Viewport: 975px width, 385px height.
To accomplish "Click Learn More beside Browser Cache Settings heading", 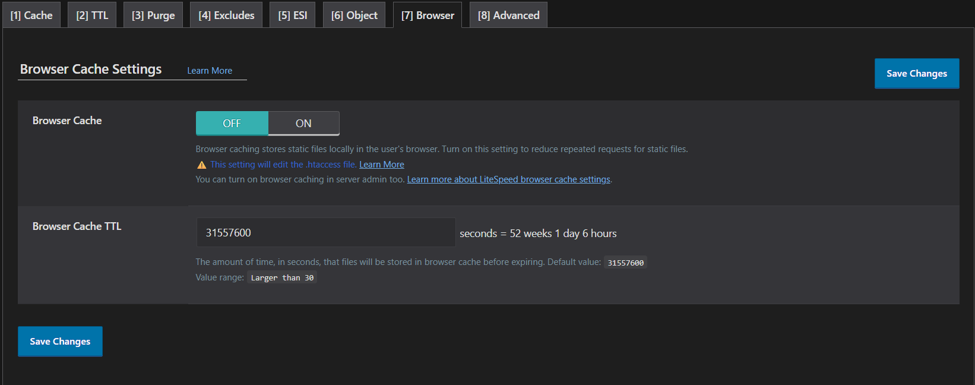I will (210, 71).
